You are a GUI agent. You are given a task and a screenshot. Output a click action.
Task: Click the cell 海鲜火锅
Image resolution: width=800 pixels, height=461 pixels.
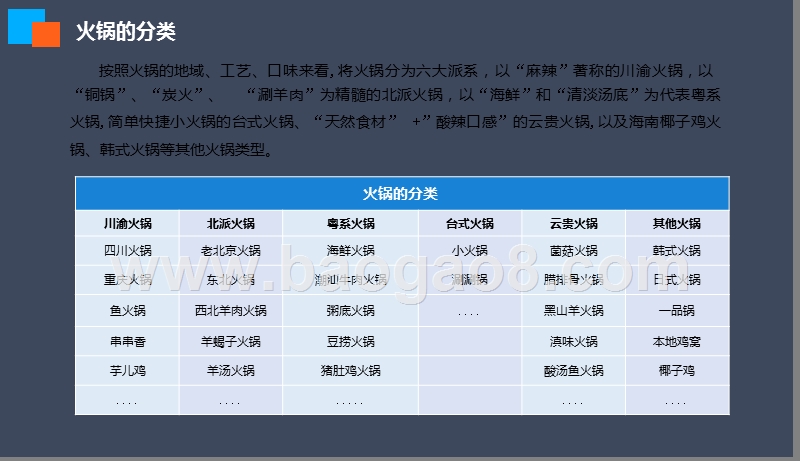coord(351,250)
